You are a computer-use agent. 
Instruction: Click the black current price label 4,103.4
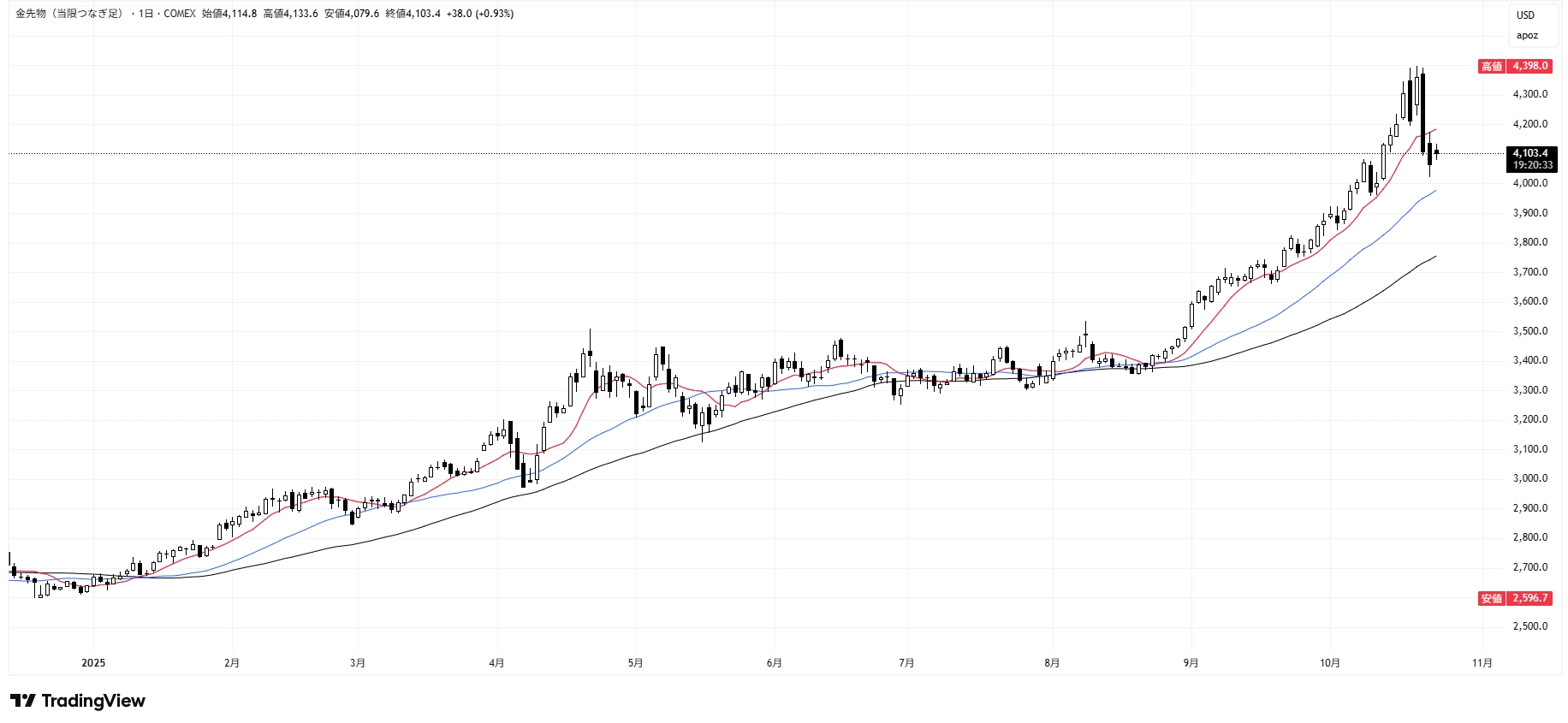(1531, 154)
